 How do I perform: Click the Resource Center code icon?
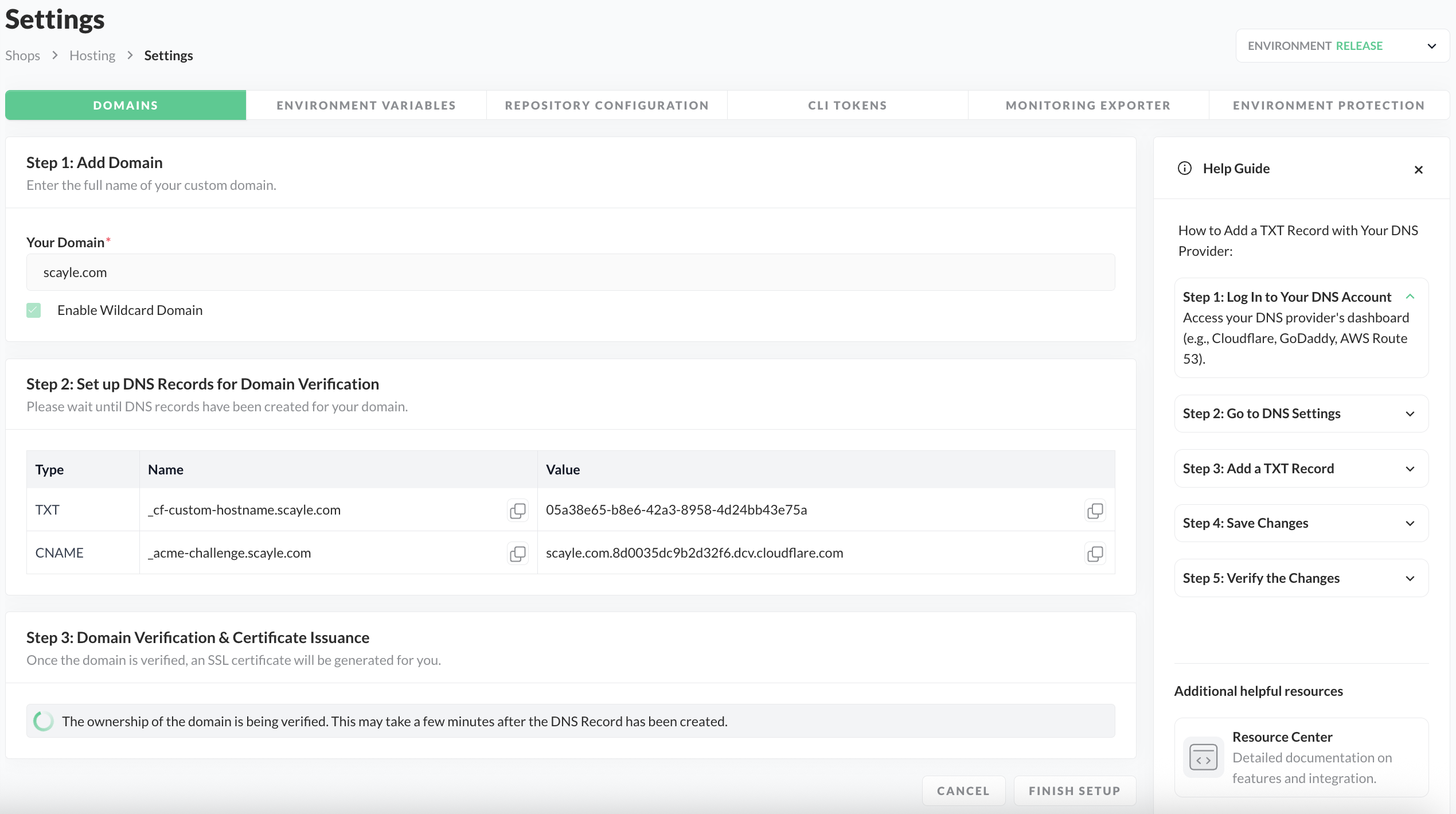(x=1203, y=757)
